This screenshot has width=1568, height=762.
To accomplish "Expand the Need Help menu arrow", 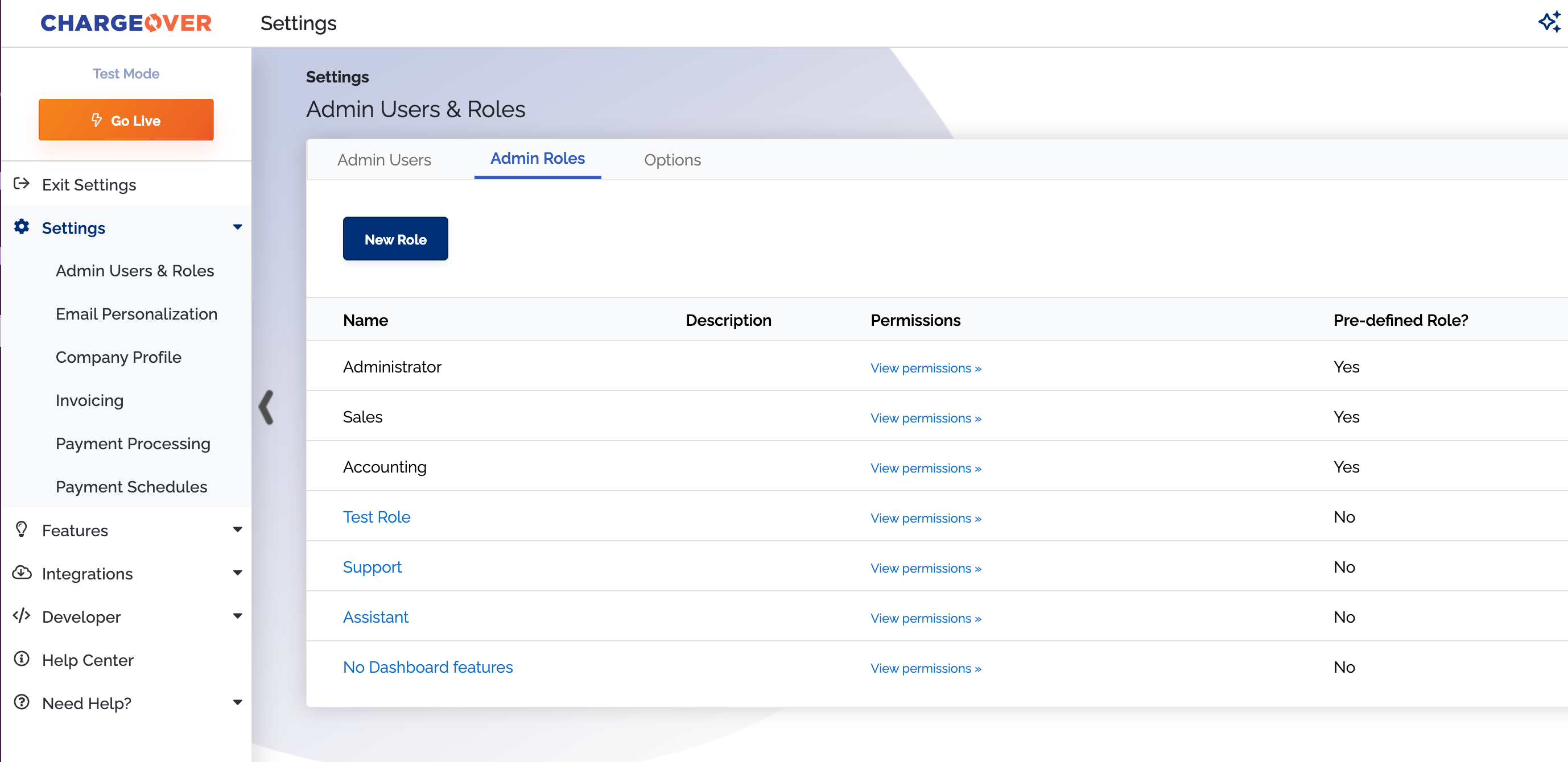I will point(237,702).
